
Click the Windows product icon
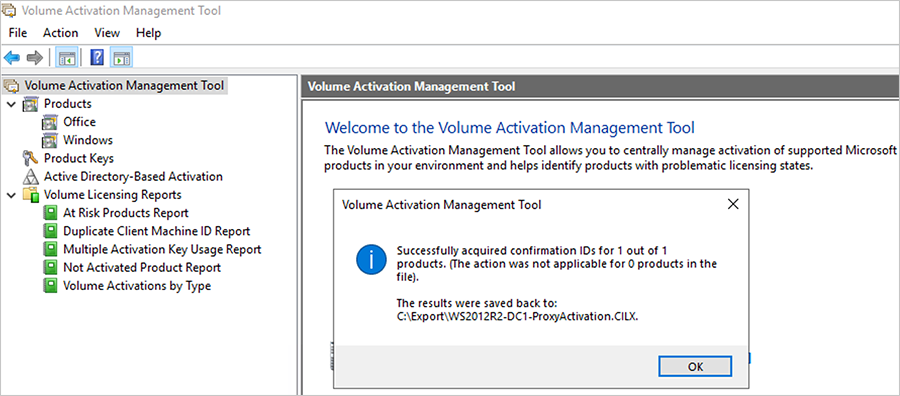[50, 140]
